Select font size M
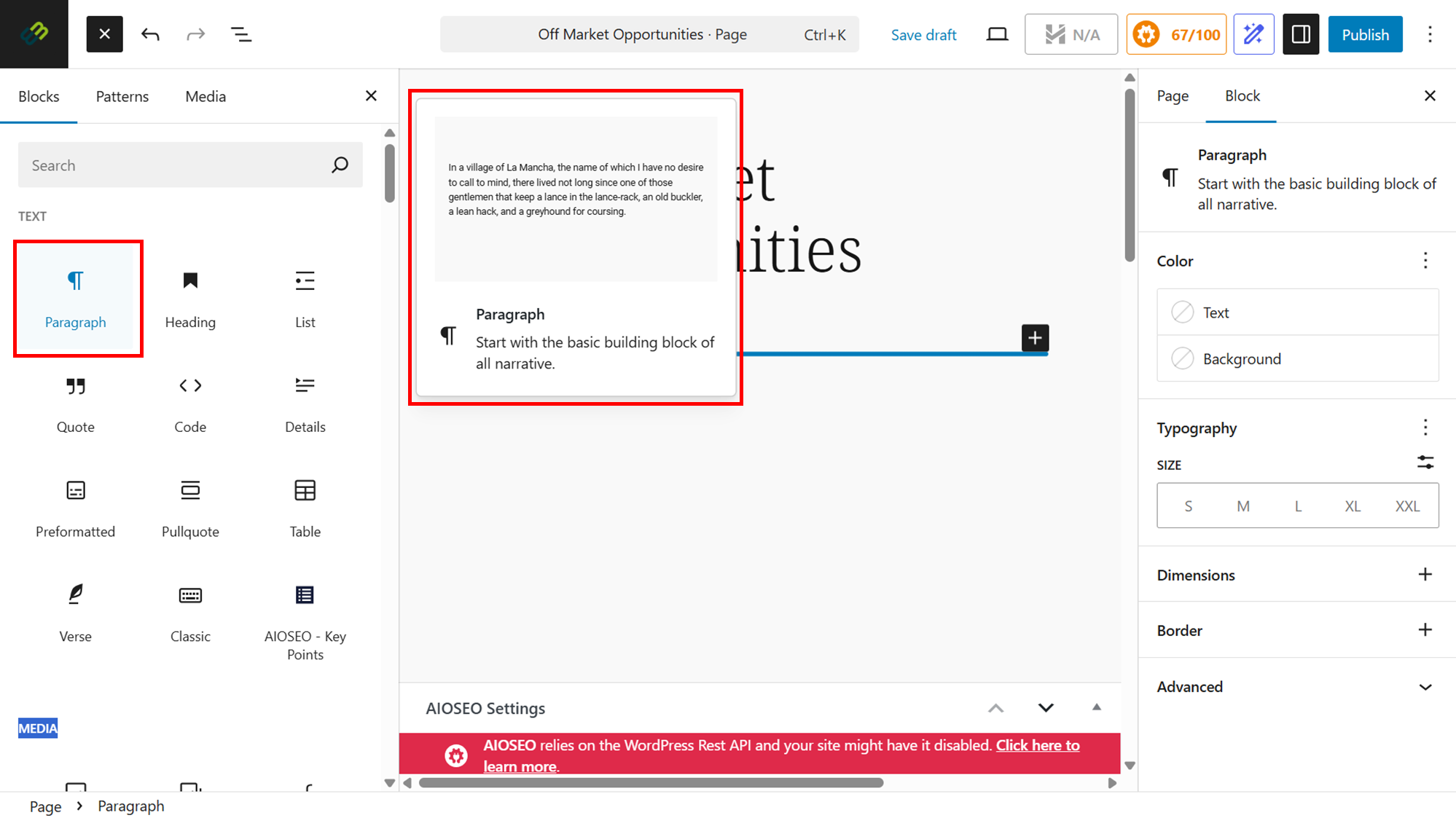Image resolution: width=1456 pixels, height=818 pixels. pos(1243,506)
